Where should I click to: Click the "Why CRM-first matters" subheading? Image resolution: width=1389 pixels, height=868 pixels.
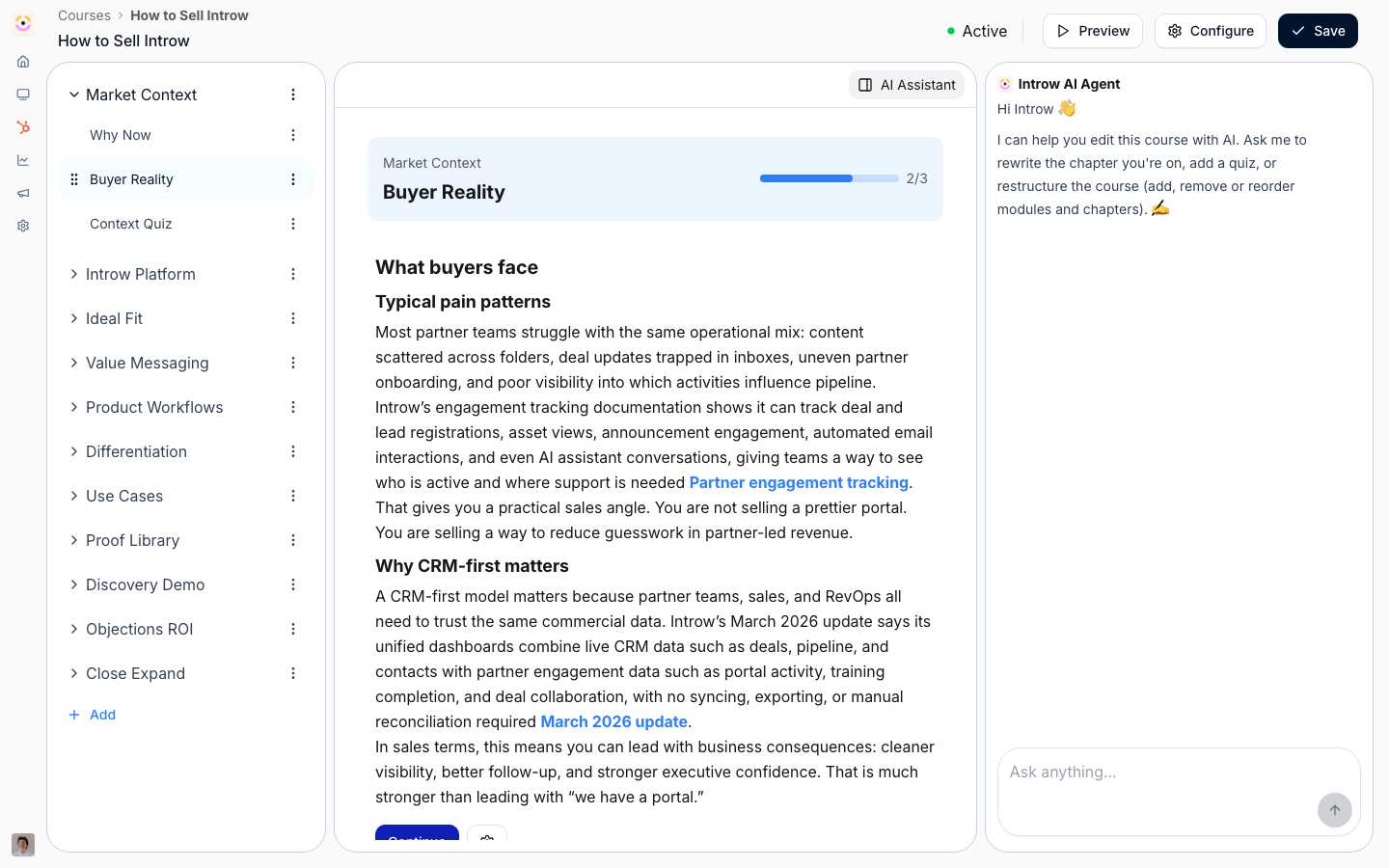[x=472, y=566]
